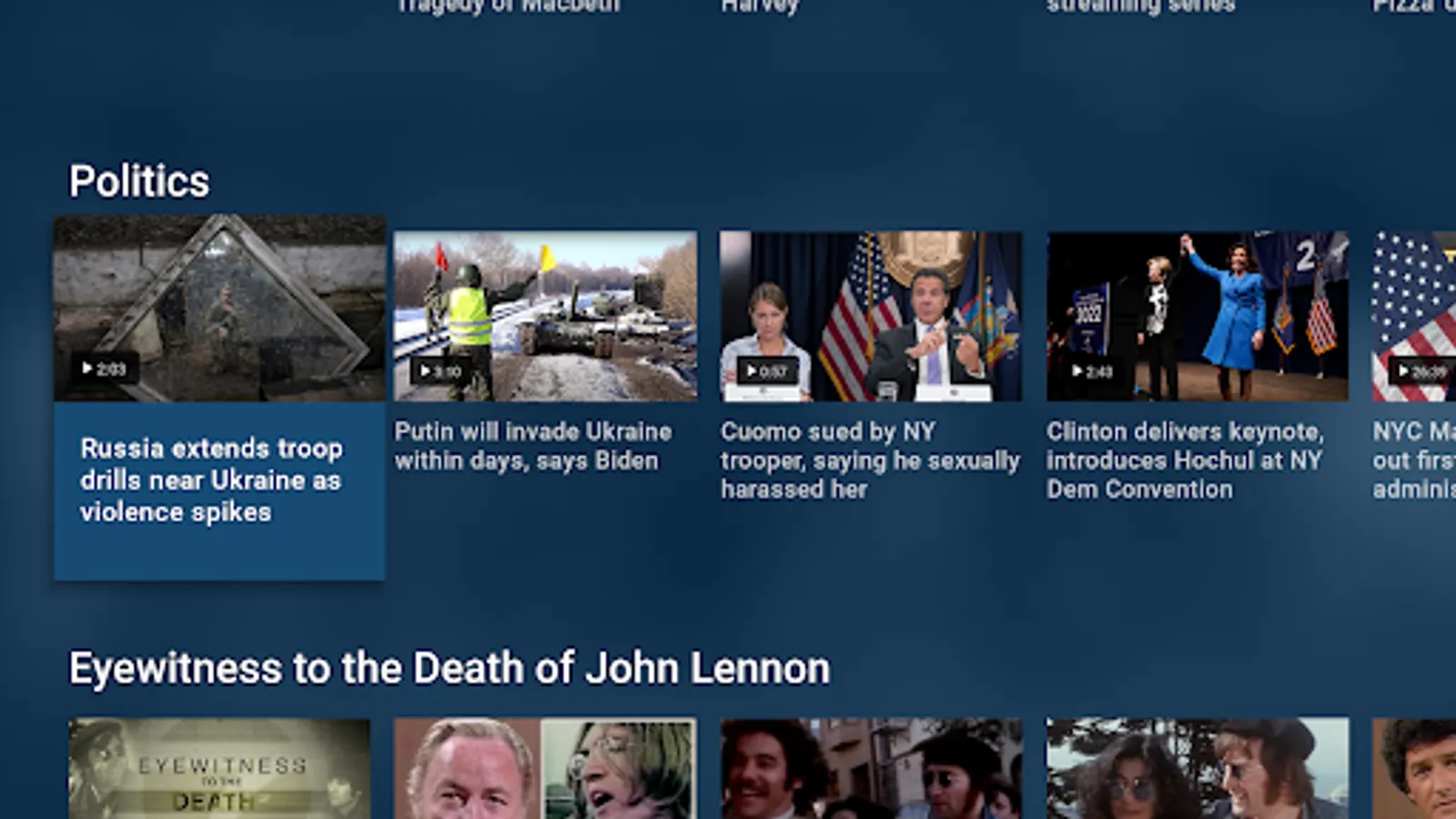
Task: Click play duration badge on Putin tanks video
Action: pos(440,370)
